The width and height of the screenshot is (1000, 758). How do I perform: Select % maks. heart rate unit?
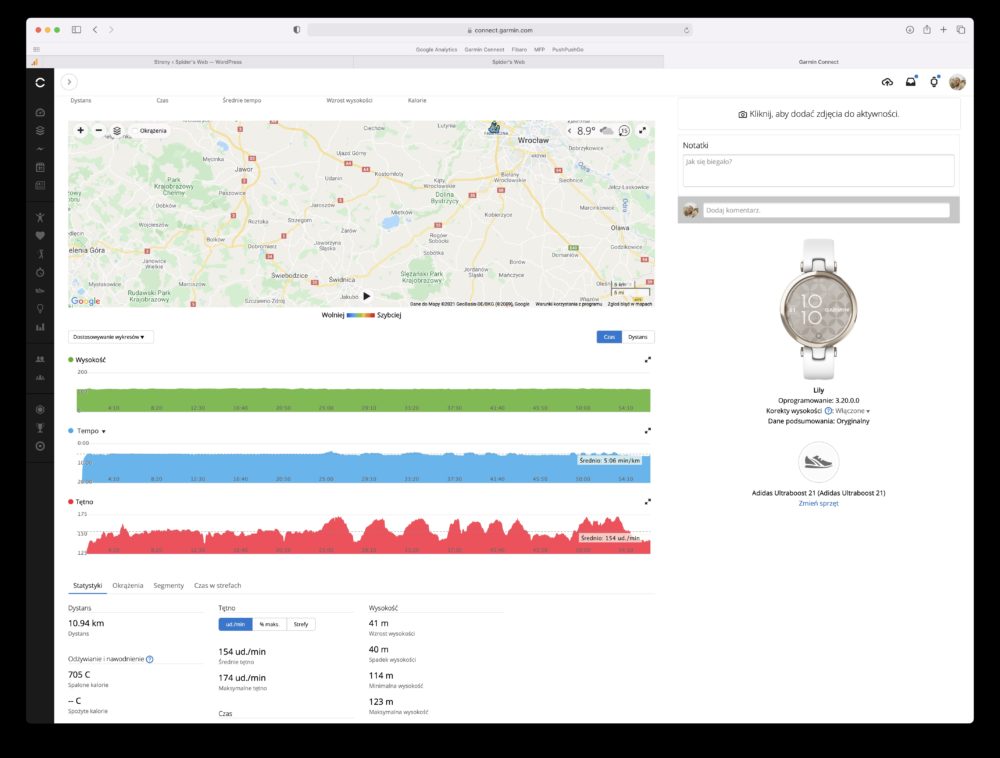tap(269, 624)
